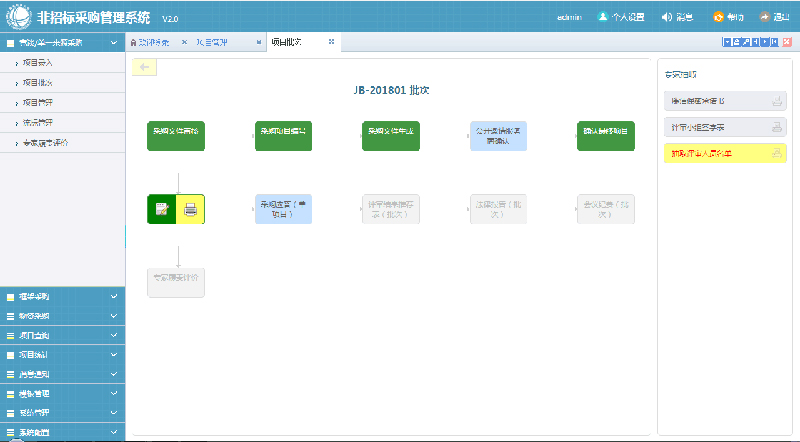
Task: Click 退出 to log out
Action: pos(775,17)
